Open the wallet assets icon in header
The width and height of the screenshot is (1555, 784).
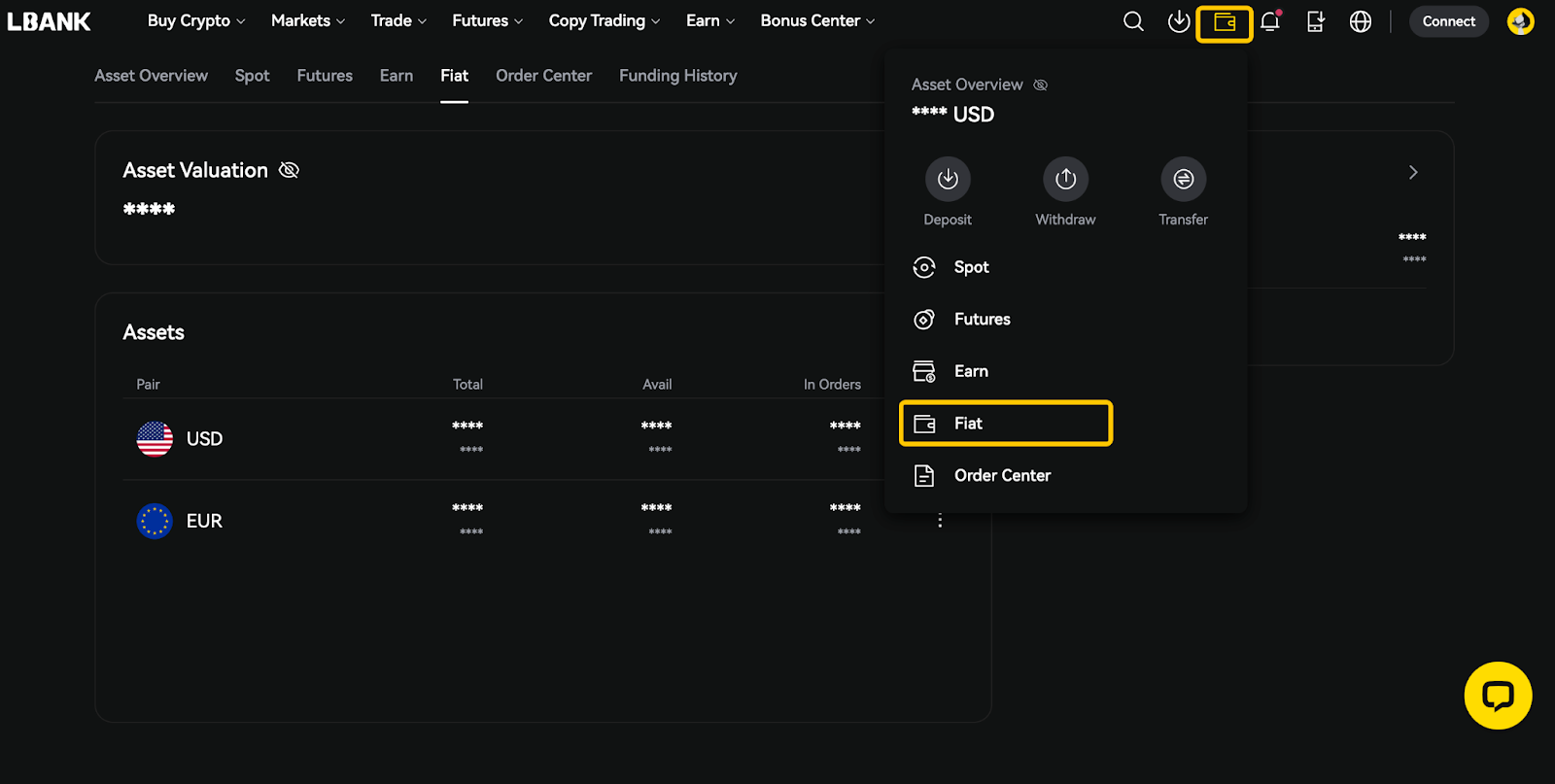tap(1225, 21)
